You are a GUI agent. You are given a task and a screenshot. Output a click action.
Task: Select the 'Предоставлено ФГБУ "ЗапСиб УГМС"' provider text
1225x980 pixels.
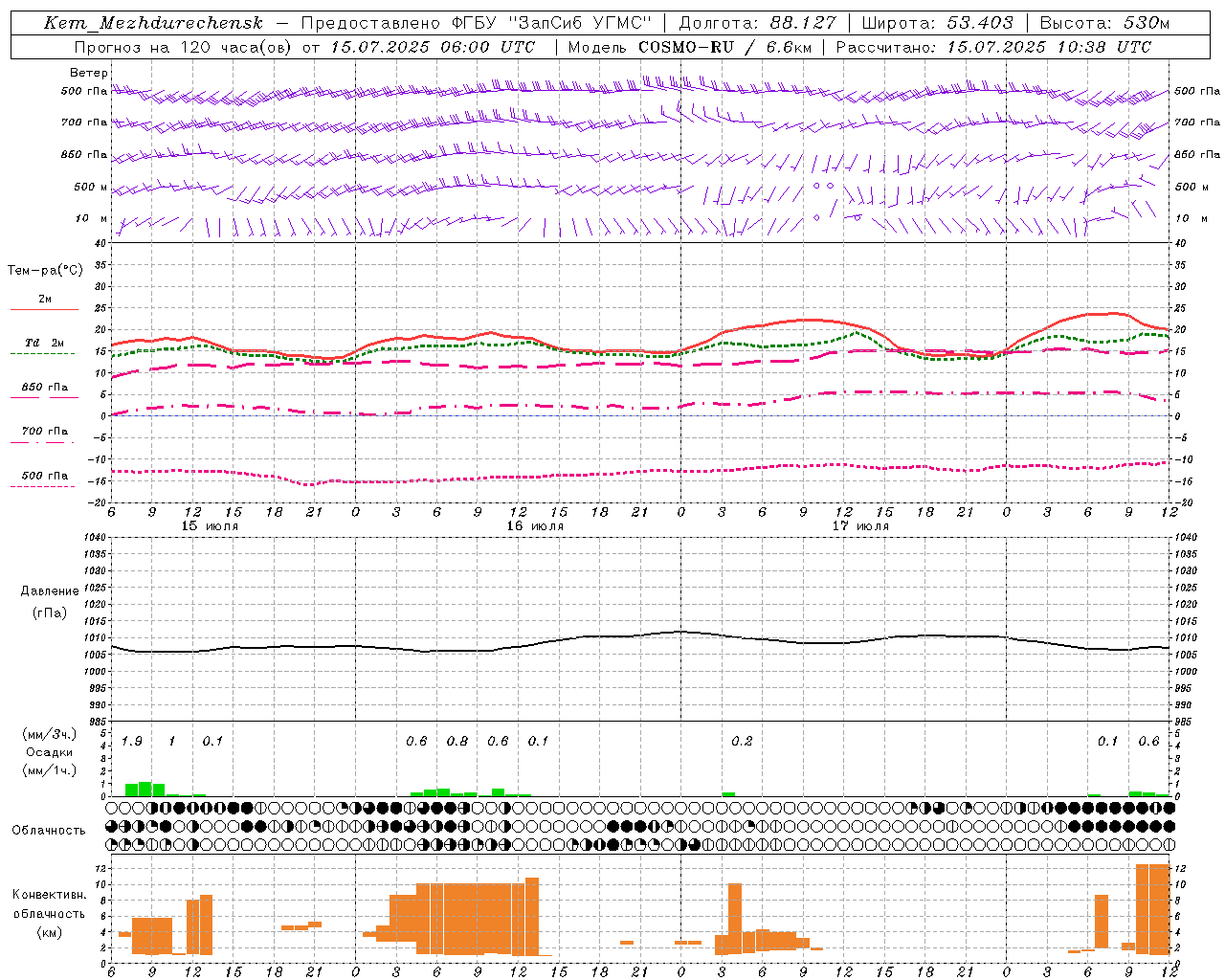click(477, 23)
